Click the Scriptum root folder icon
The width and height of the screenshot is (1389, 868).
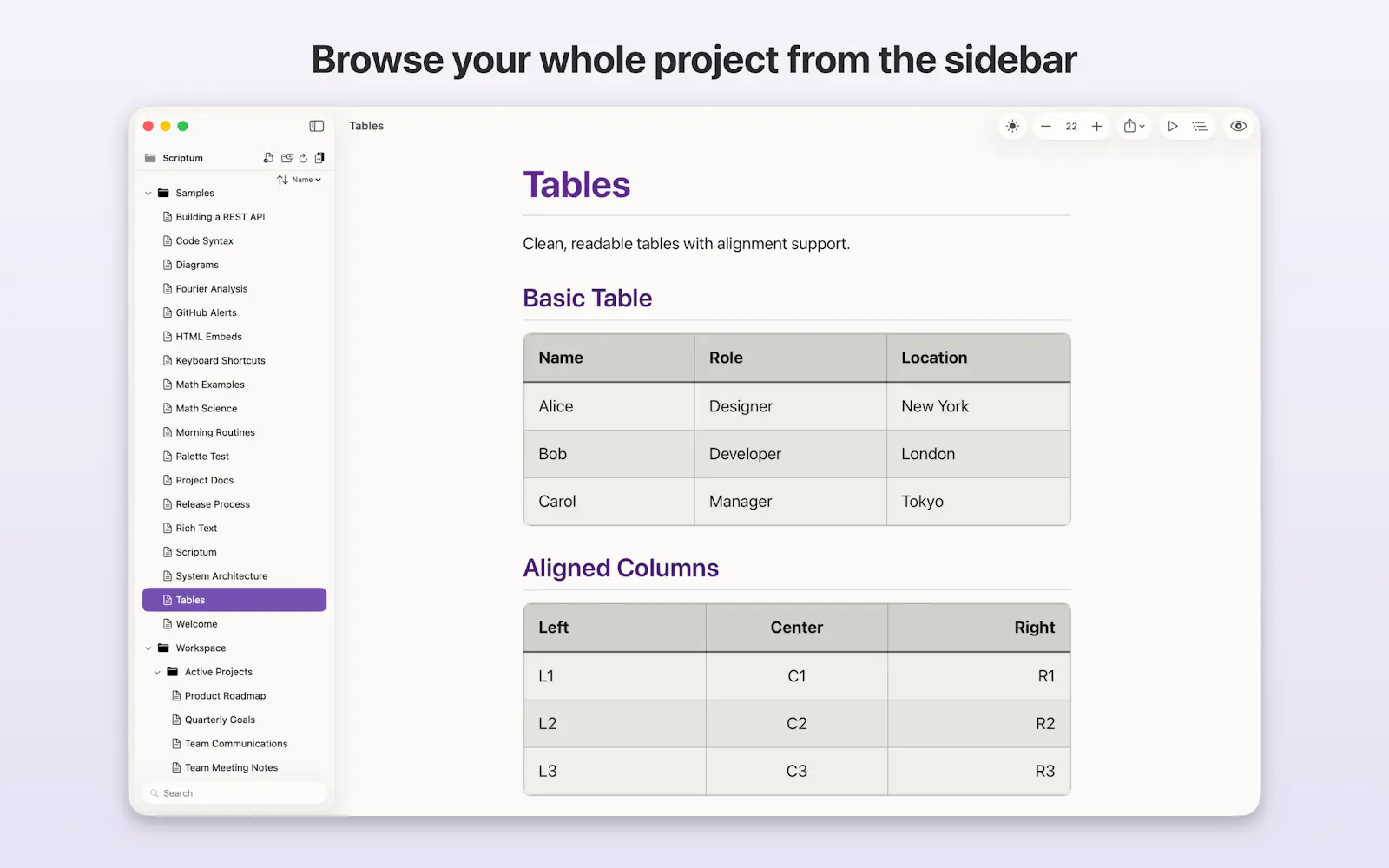tap(150, 158)
